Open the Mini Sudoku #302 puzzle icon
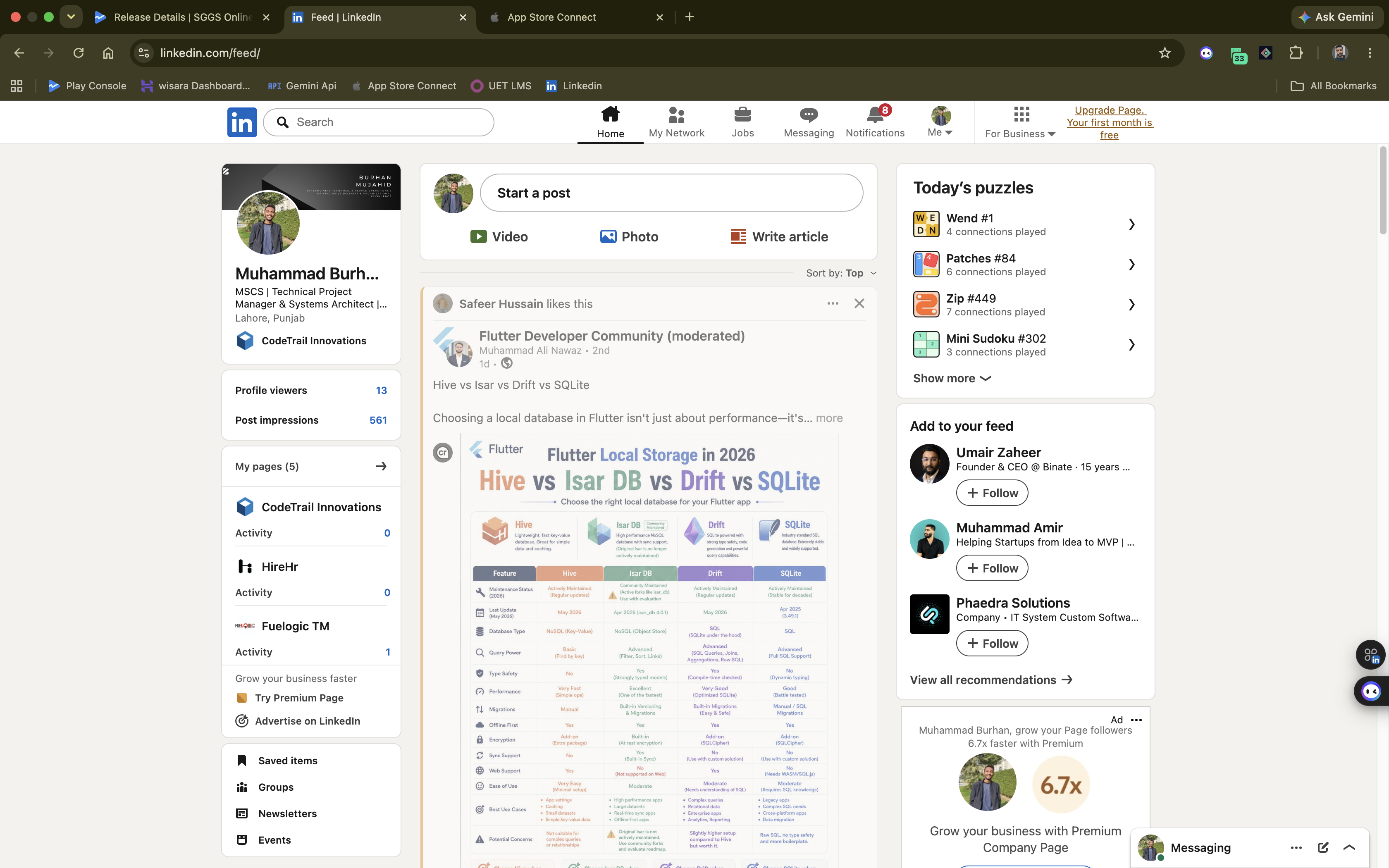Image resolution: width=1389 pixels, height=868 pixels. (x=926, y=344)
